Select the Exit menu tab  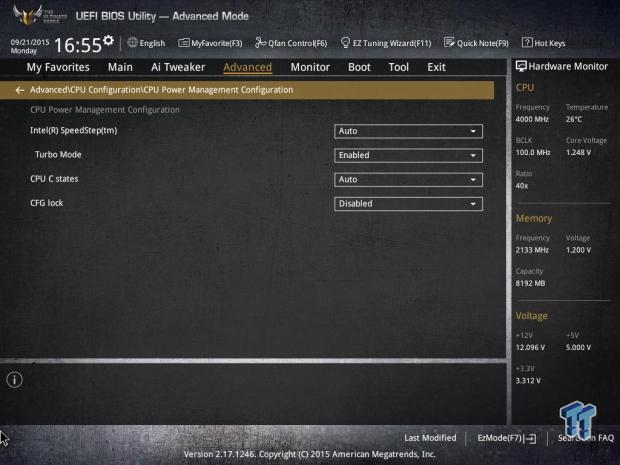point(436,67)
